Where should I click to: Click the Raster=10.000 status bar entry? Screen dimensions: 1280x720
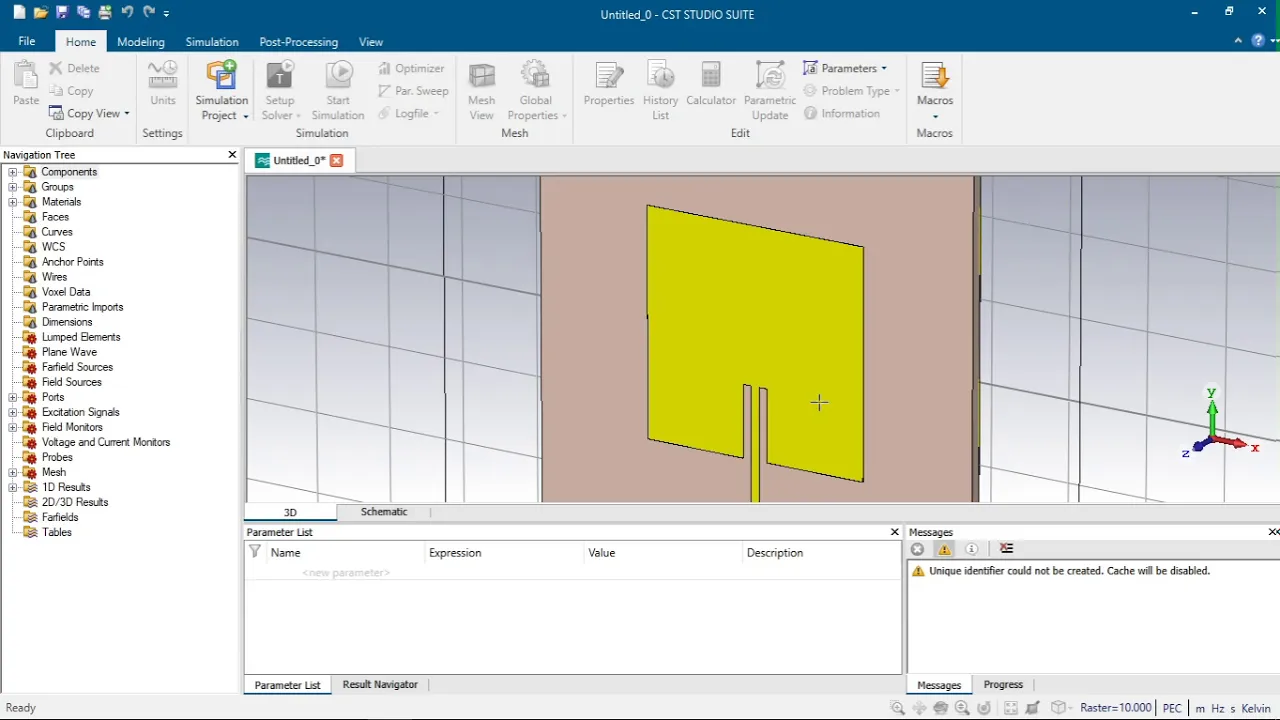(x=1116, y=708)
